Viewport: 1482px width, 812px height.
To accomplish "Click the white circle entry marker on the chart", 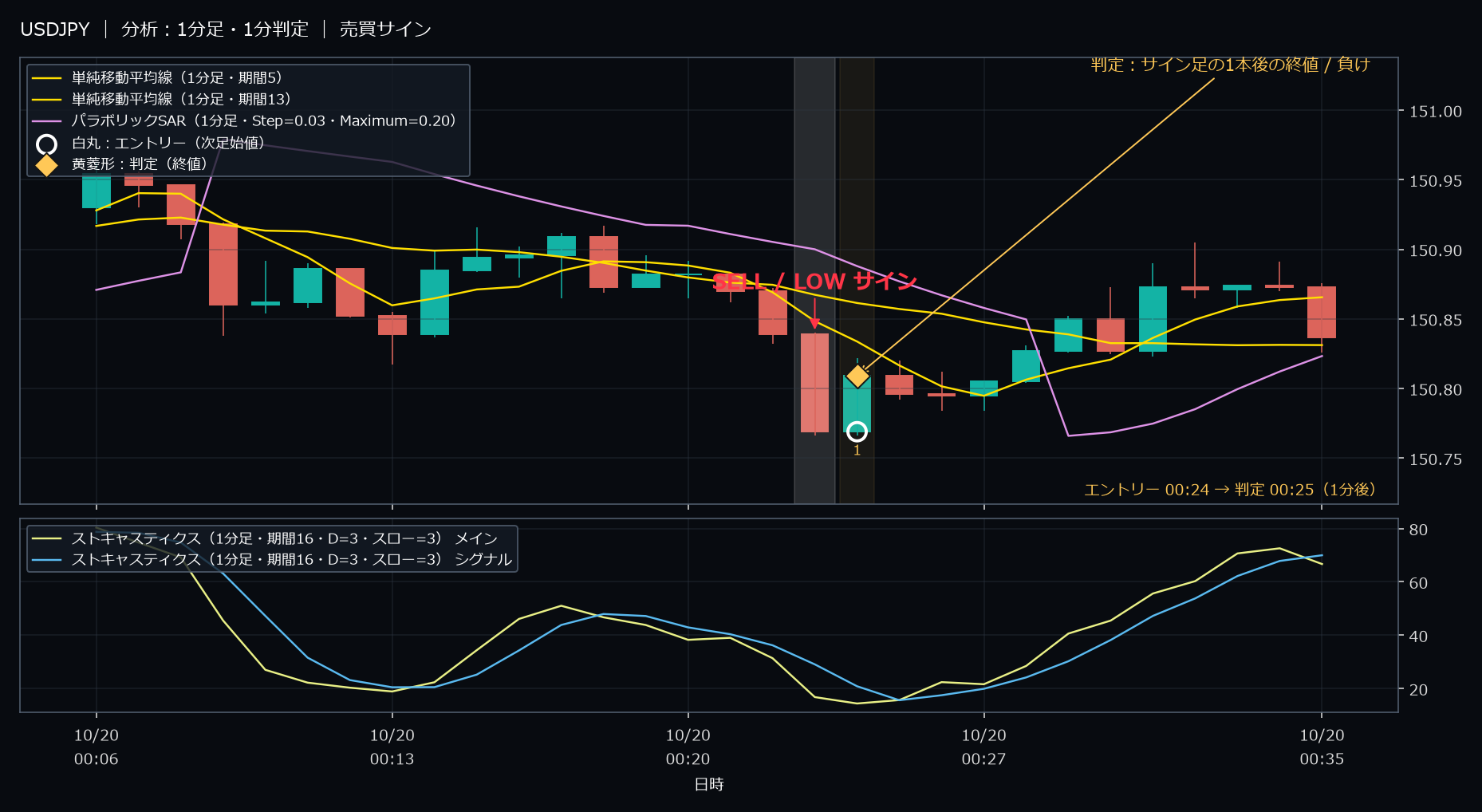I will (x=857, y=432).
